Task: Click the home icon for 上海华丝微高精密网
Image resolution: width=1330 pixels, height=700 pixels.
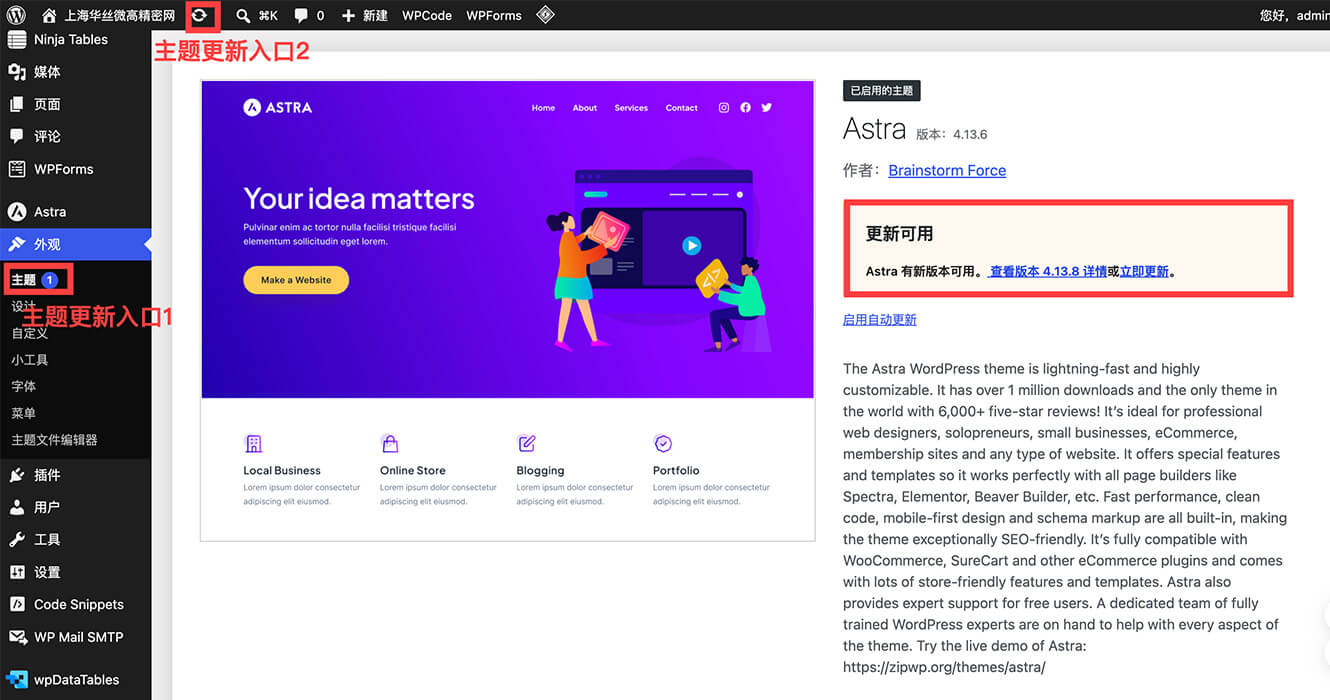Action: tap(49, 15)
